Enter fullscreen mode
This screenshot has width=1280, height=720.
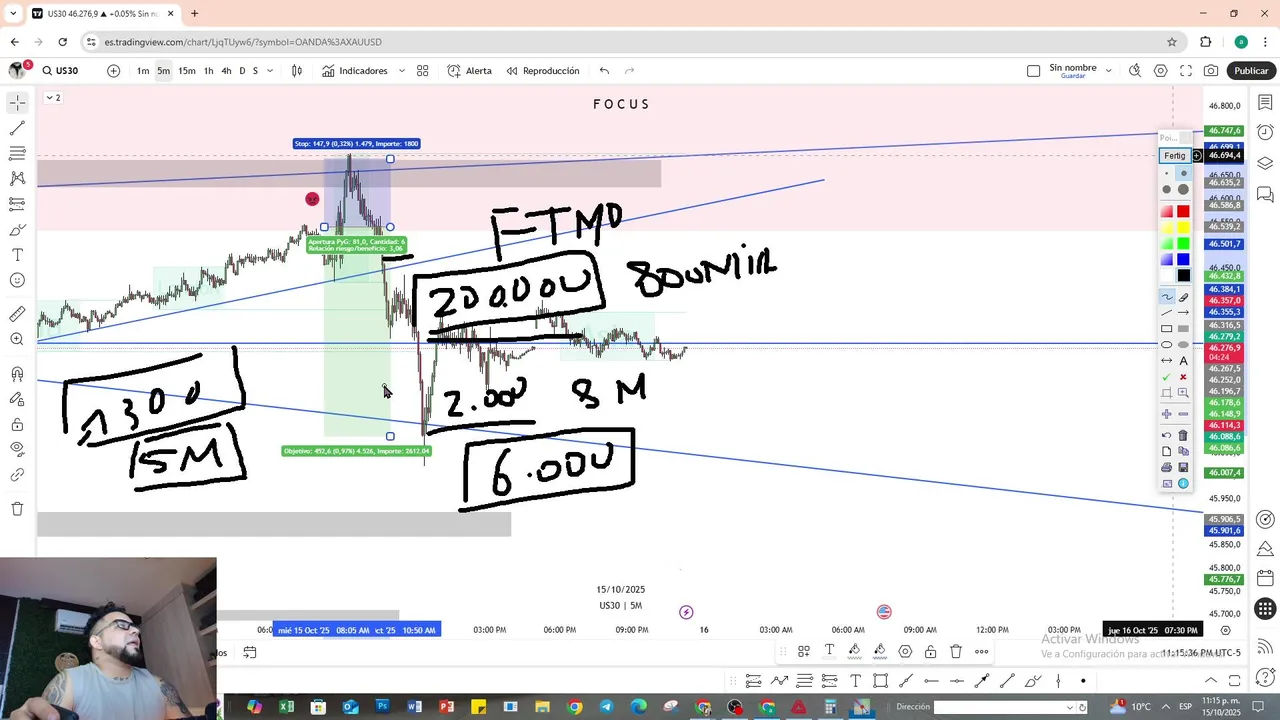(1186, 71)
